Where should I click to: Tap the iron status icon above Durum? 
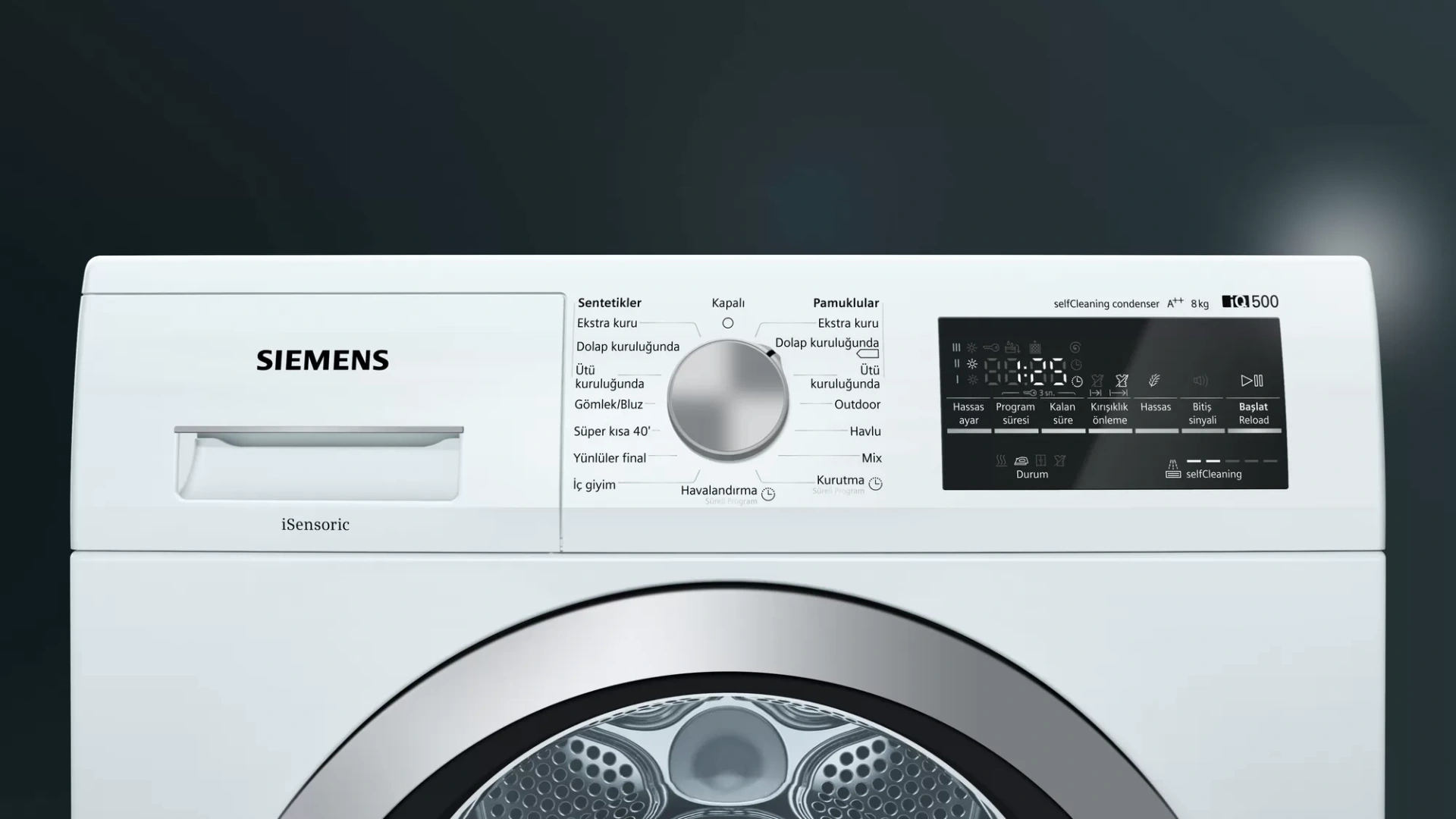[1021, 460]
